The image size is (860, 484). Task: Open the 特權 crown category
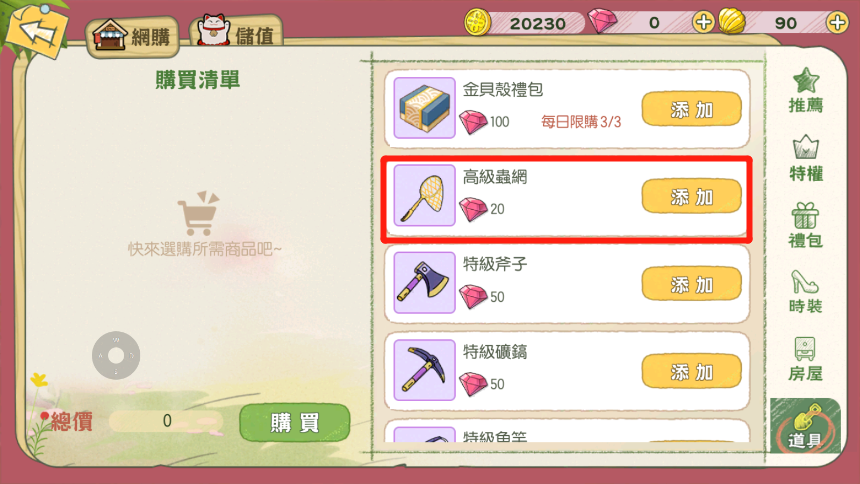806,158
